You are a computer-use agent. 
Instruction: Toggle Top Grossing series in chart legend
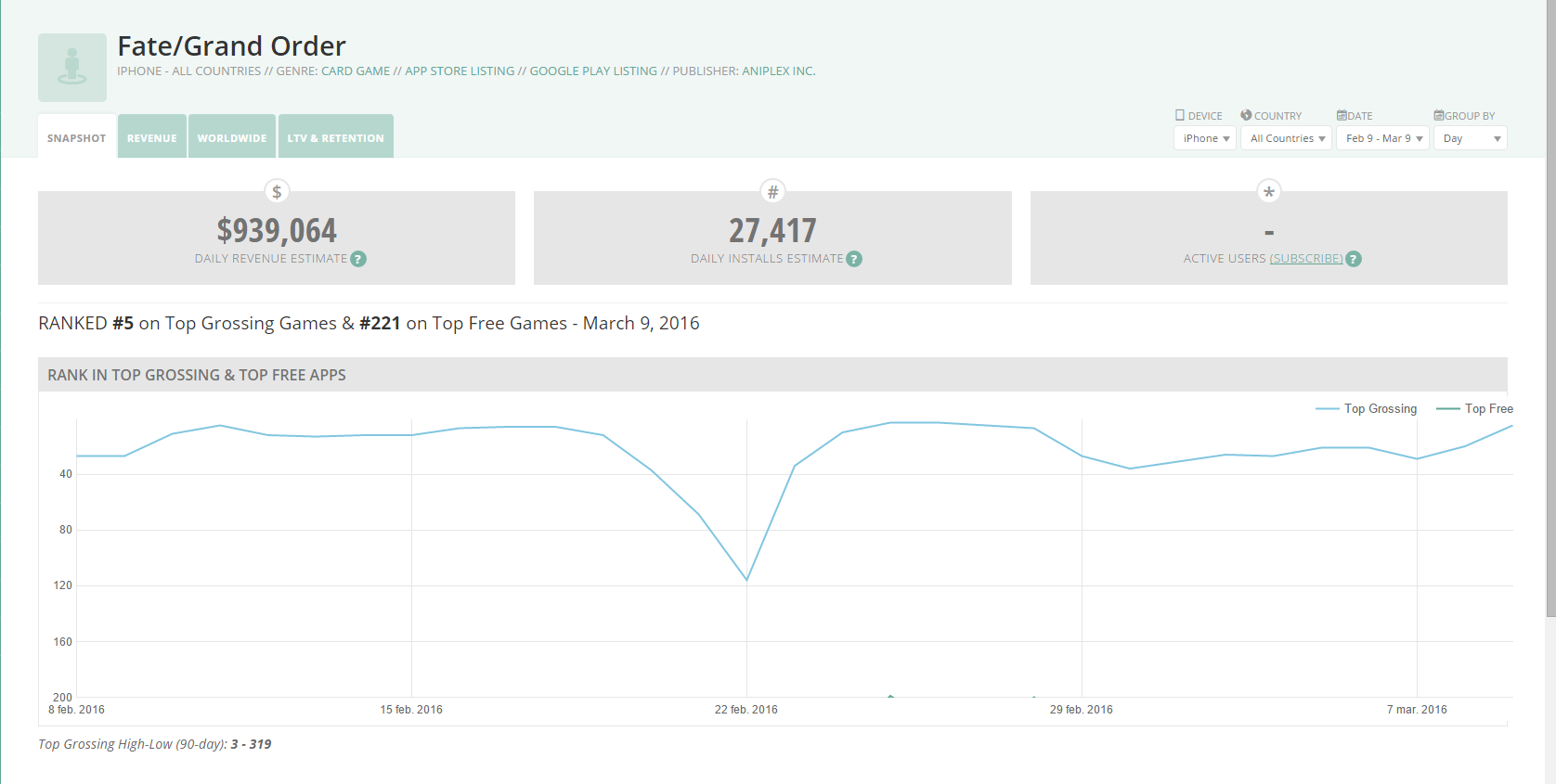tap(1367, 409)
